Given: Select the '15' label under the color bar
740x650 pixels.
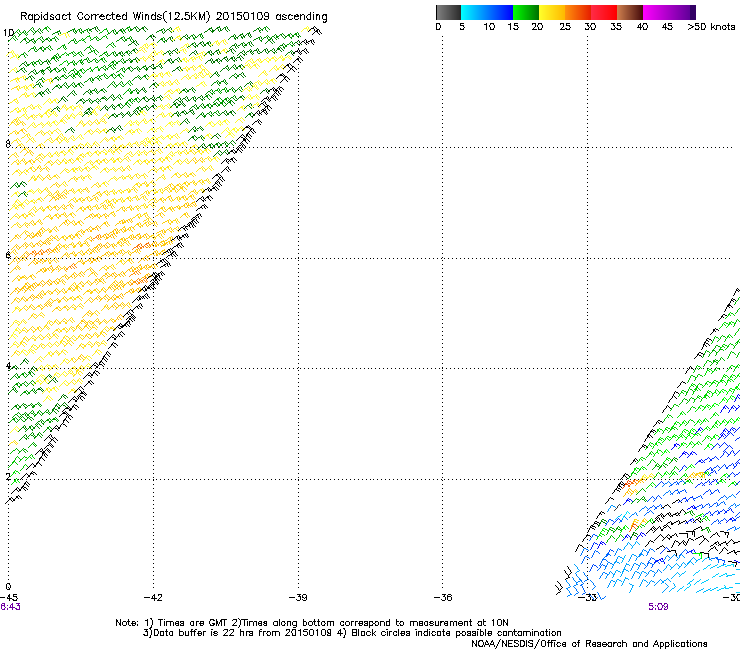Looking at the screenshot, I should tap(513, 27).
